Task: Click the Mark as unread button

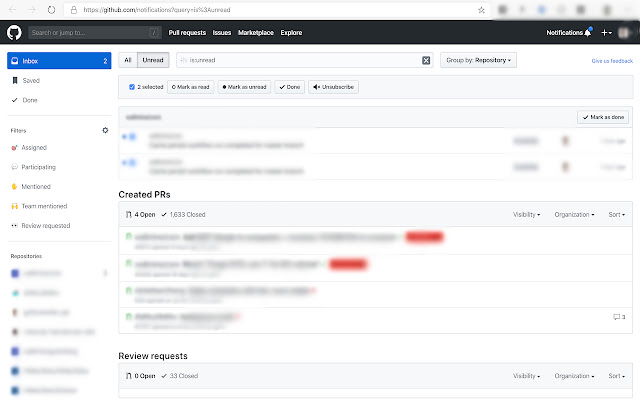Action: pos(244,87)
